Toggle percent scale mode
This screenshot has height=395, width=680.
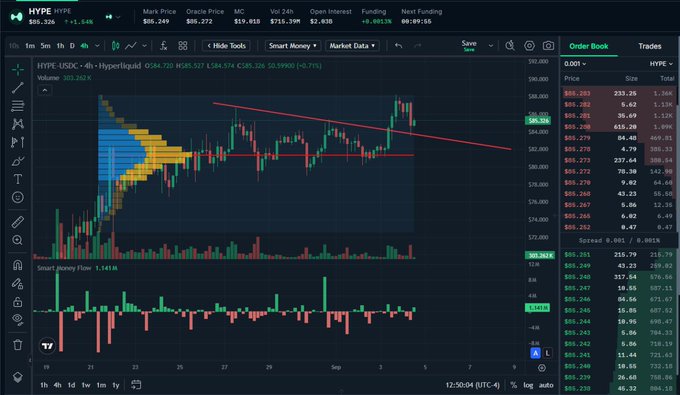click(x=513, y=385)
